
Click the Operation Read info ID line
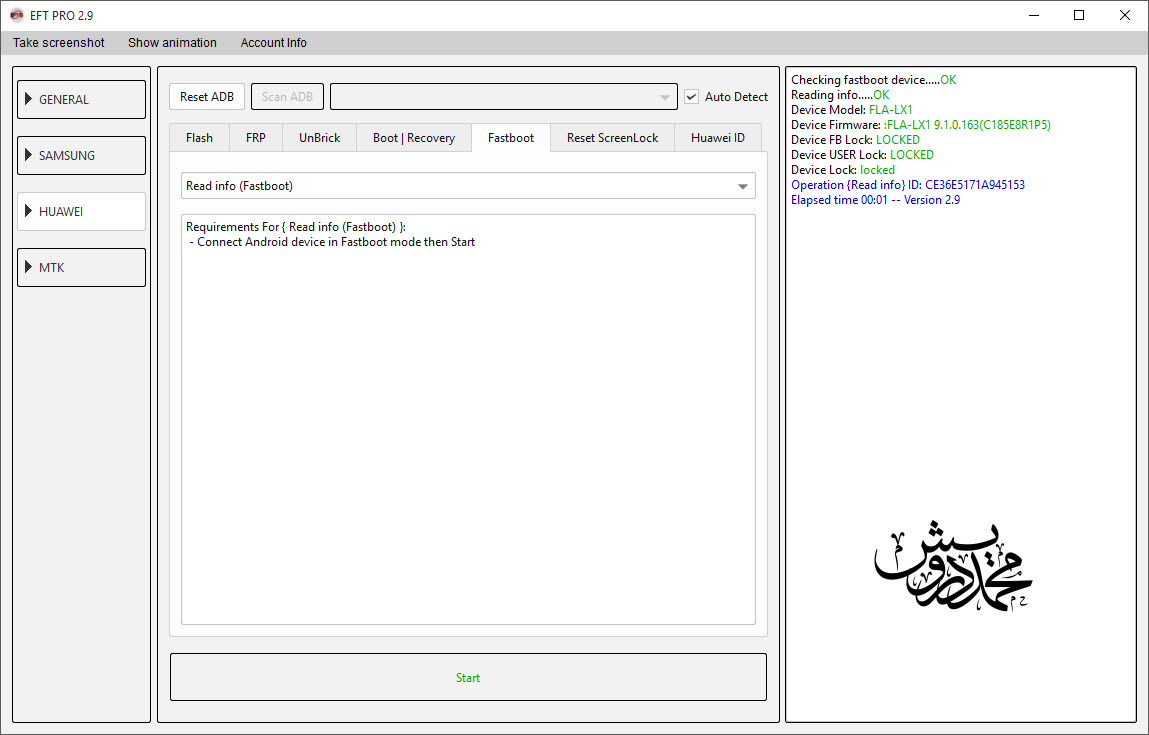click(908, 185)
